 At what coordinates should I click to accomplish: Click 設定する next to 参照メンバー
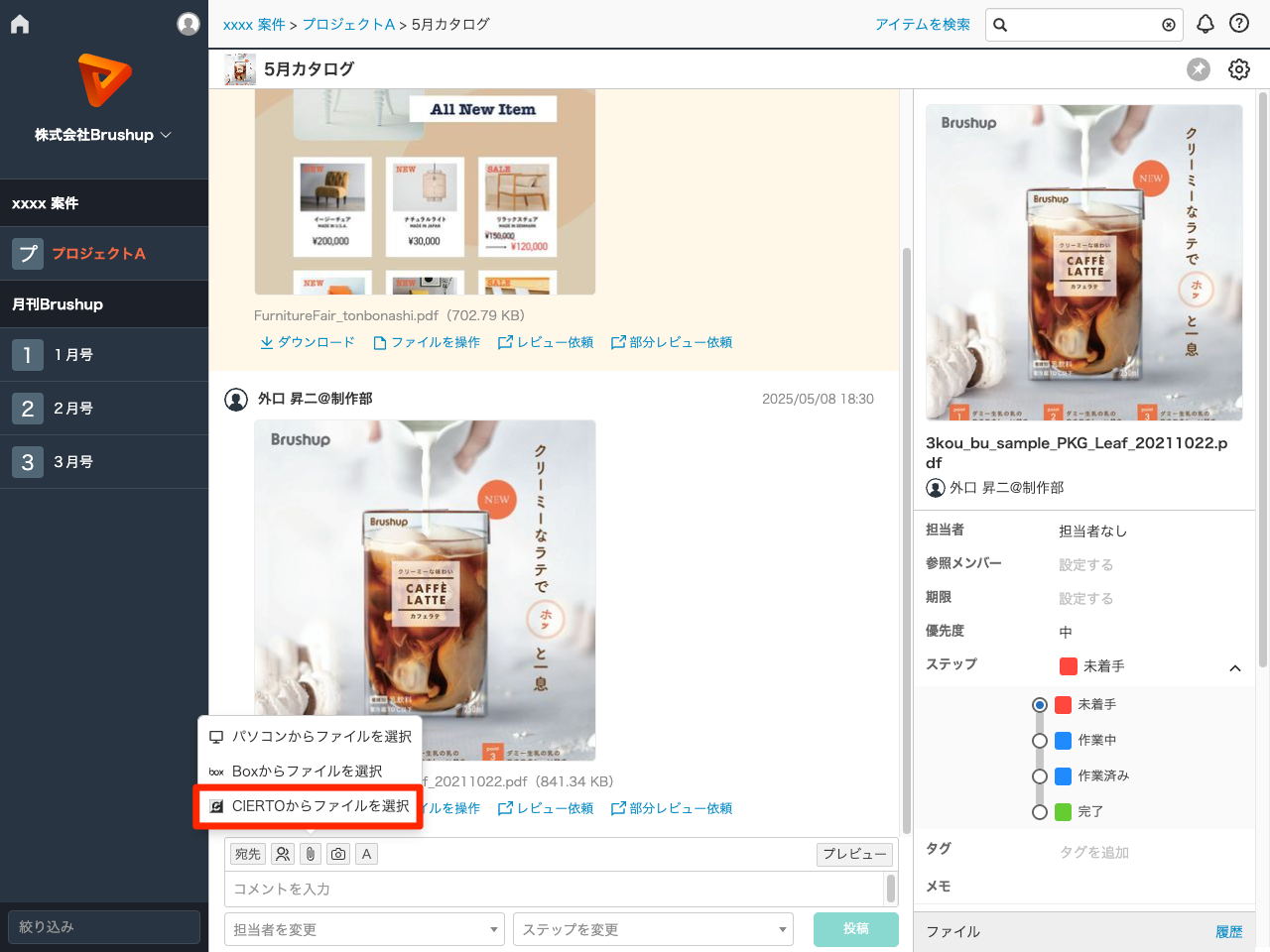[1085, 565]
